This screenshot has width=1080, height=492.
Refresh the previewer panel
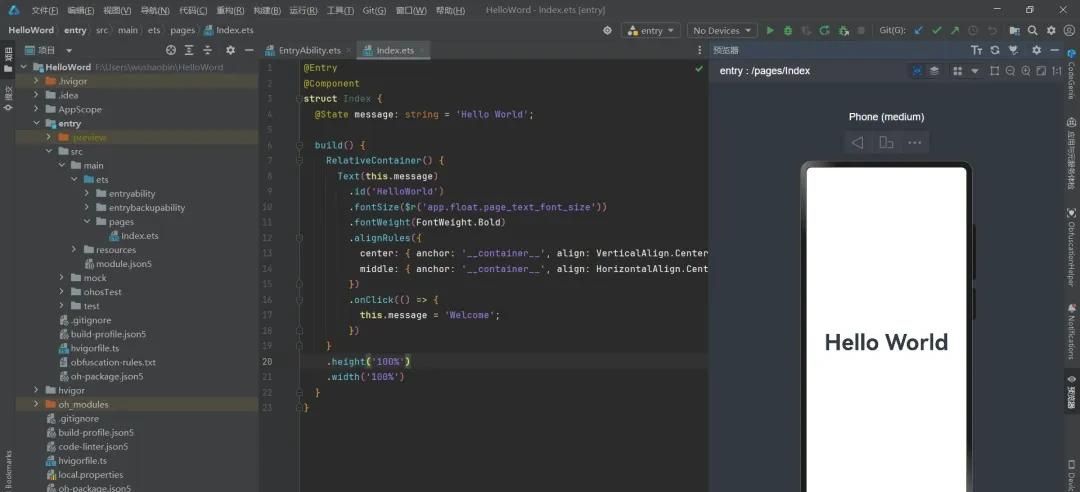pos(994,50)
